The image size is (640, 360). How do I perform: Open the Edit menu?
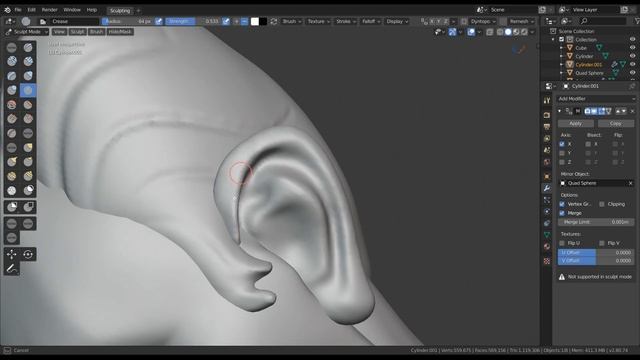pos(32,10)
